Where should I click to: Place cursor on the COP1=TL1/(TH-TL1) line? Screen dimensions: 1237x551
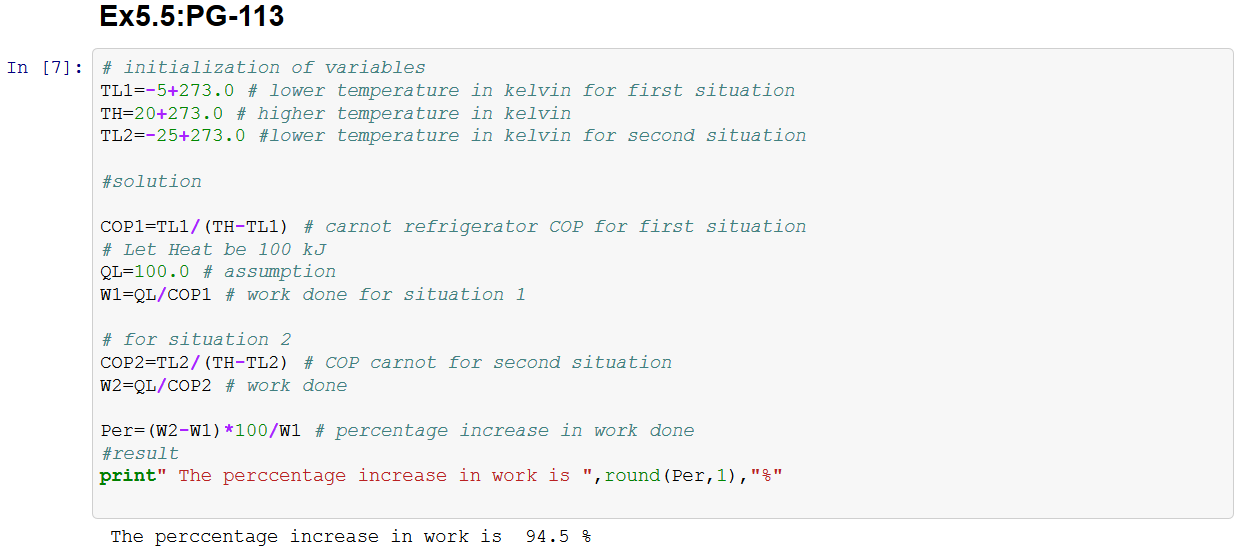[x=453, y=227]
